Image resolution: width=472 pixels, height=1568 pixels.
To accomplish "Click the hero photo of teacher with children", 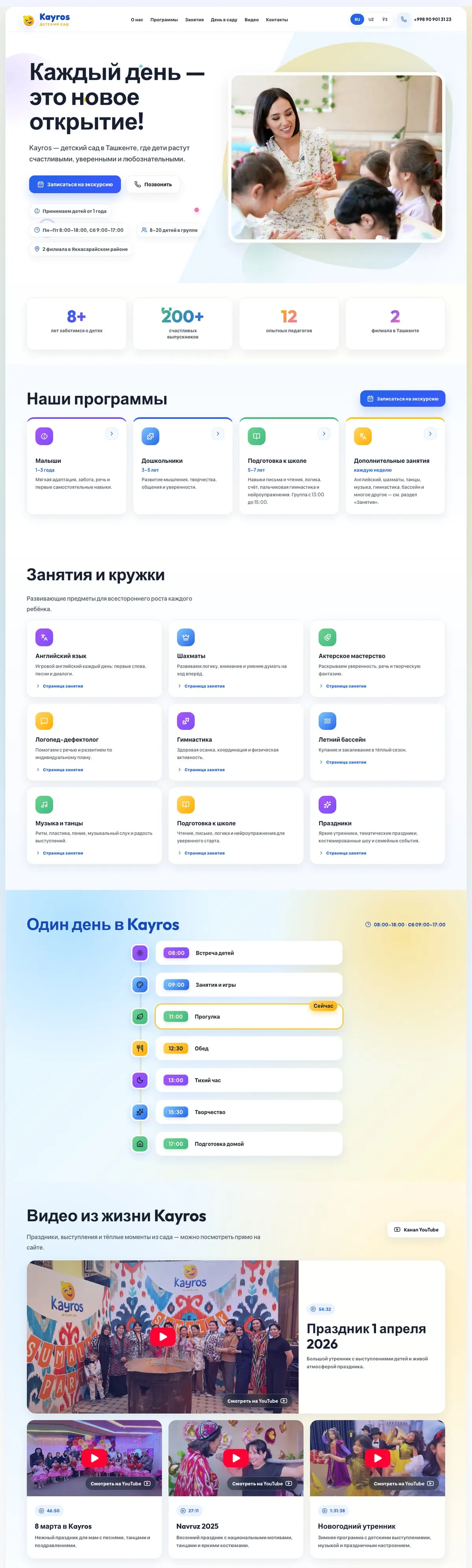I will pyautogui.click(x=336, y=157).
